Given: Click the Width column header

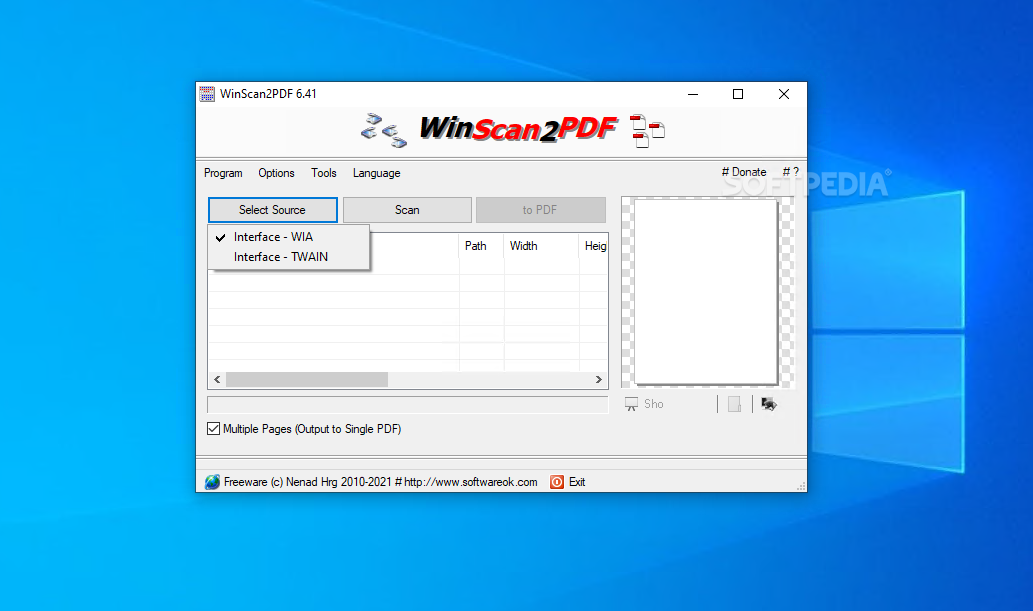Looking at the screenshot, I should coord(542,246).
